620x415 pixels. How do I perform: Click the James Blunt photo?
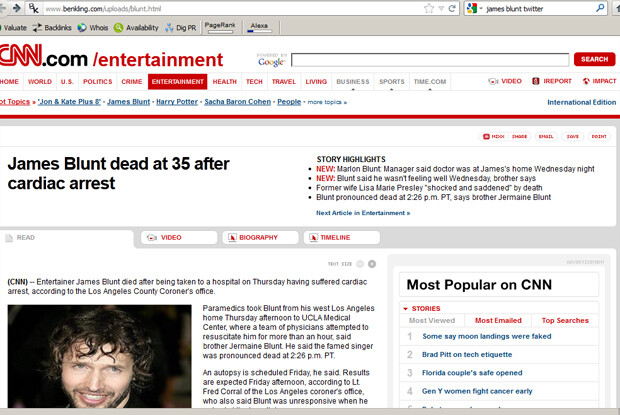[99, 359]
